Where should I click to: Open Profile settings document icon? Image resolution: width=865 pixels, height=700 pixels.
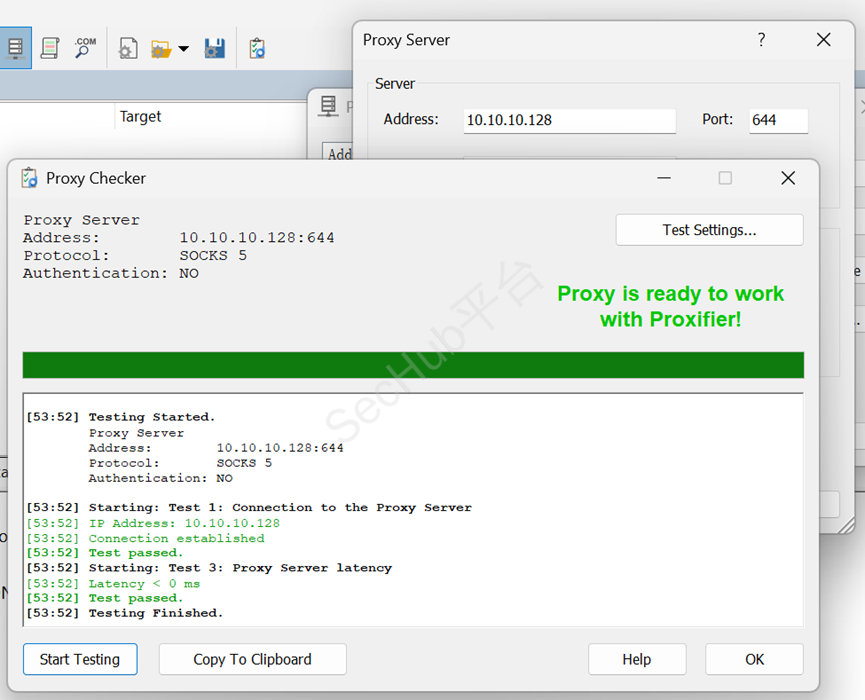pos(128,49)
